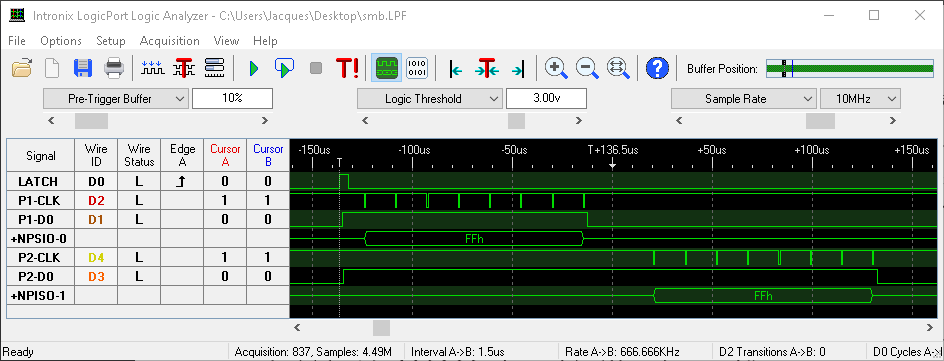Screen dimensions: 944x361
Task: Click the T trigger marker on timeline
Action: [x=340, y=162]
